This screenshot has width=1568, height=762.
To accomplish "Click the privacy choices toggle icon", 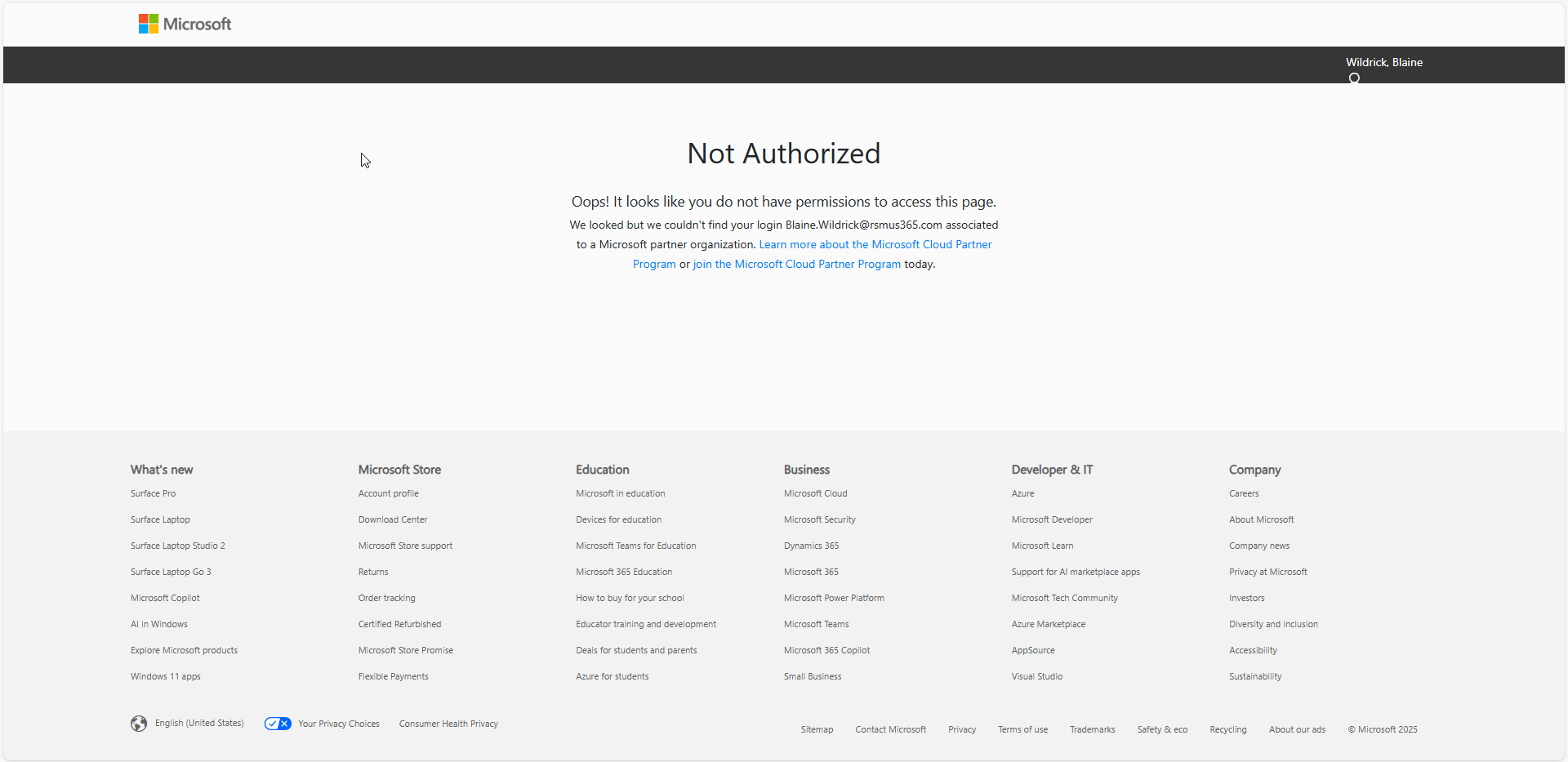I will (x=278, y=724).
